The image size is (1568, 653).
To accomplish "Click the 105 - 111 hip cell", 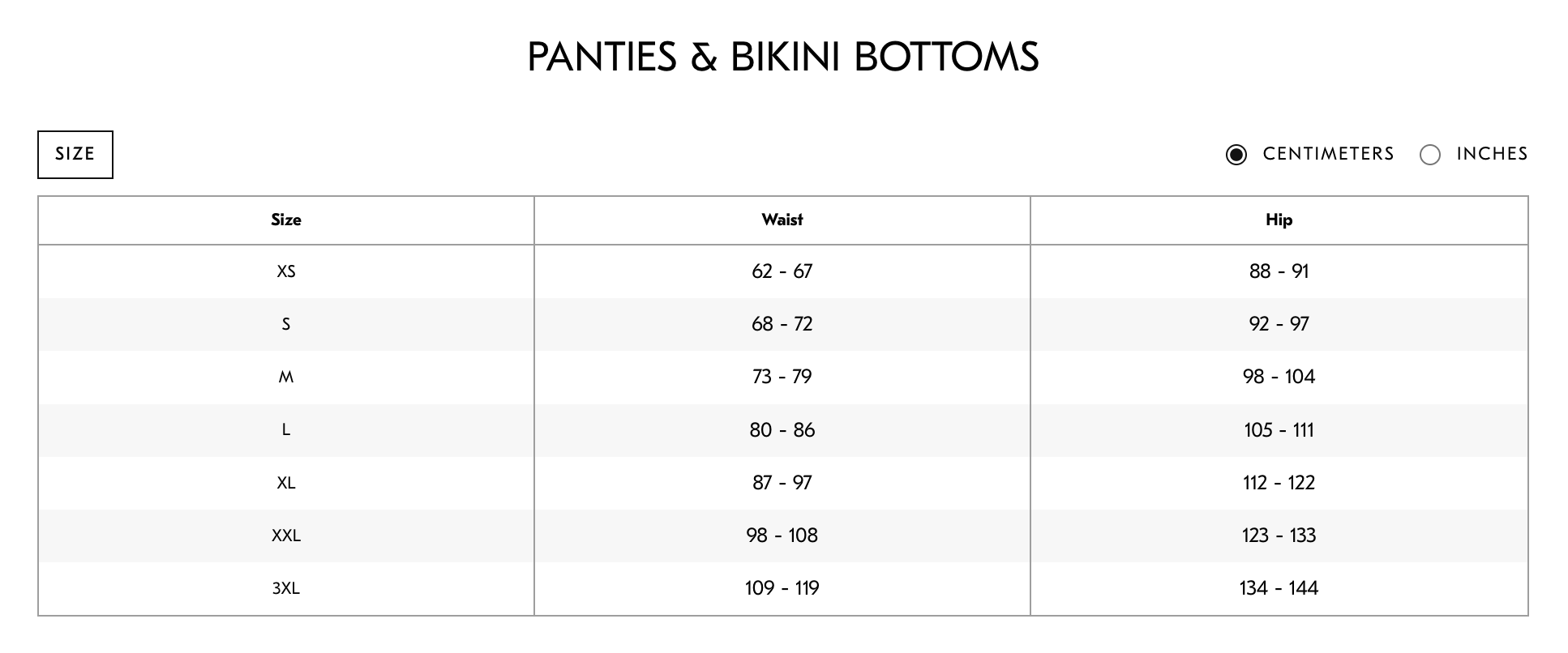I will 1279,429.
